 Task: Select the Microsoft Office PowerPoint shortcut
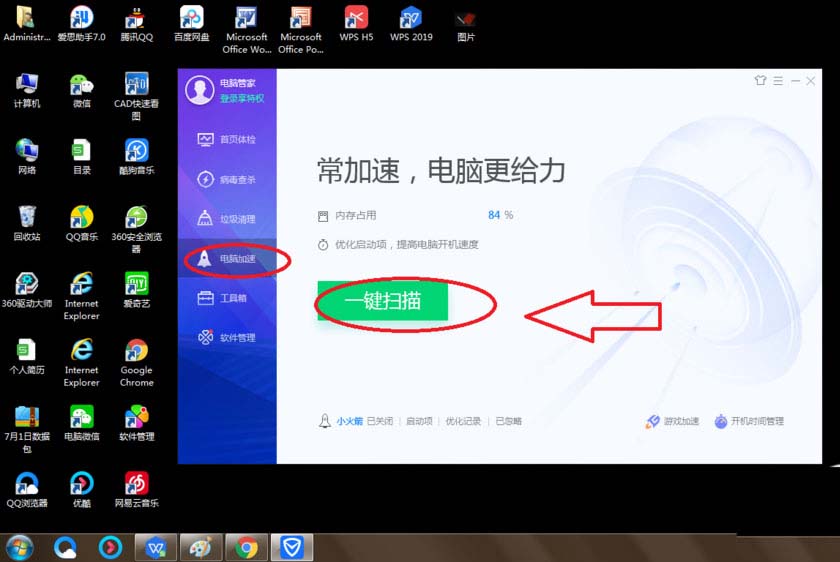301,30
